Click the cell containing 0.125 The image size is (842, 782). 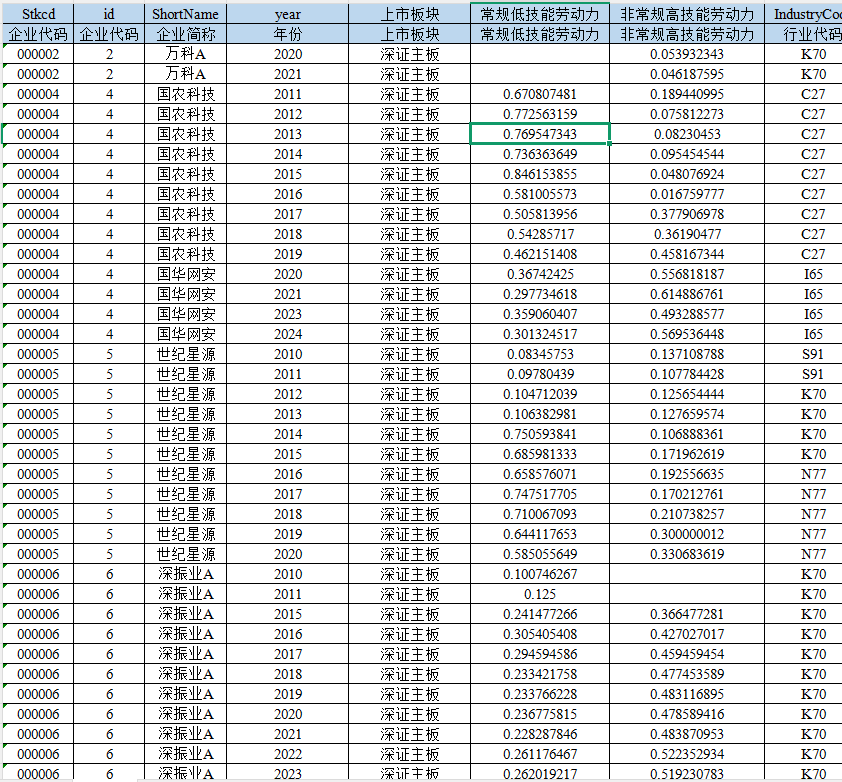point(540,594)
